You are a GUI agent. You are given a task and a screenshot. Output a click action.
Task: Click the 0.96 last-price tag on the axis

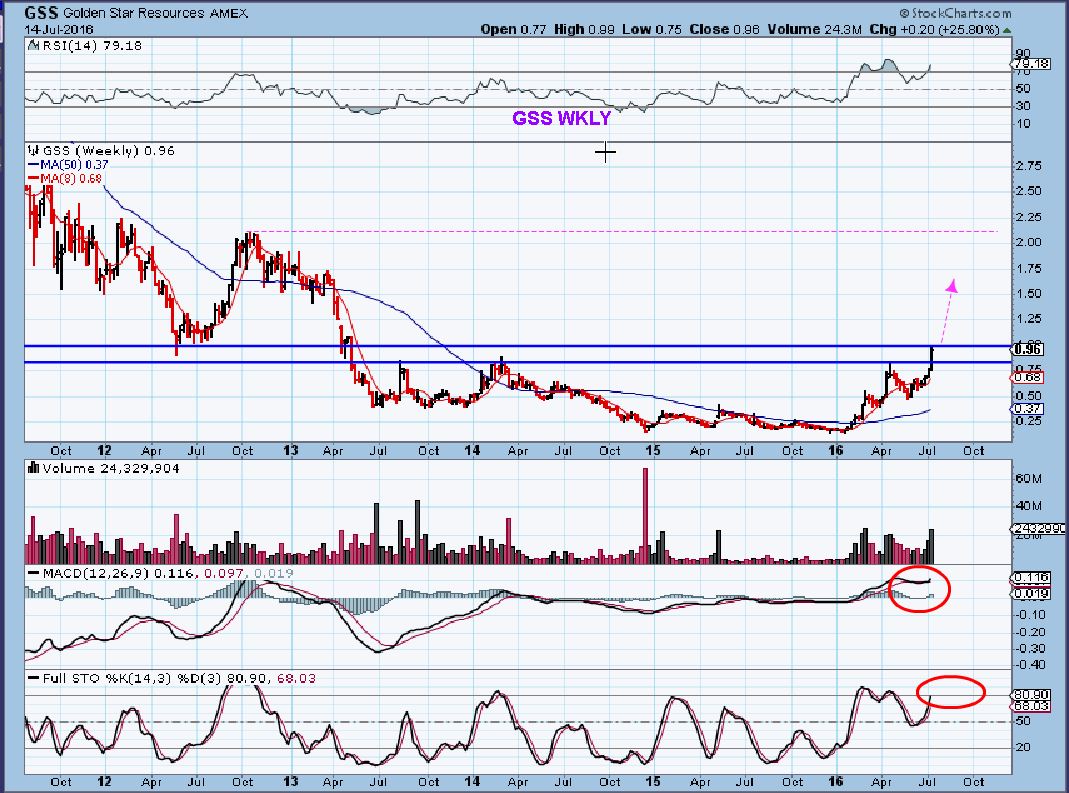tap(1029, 349)
